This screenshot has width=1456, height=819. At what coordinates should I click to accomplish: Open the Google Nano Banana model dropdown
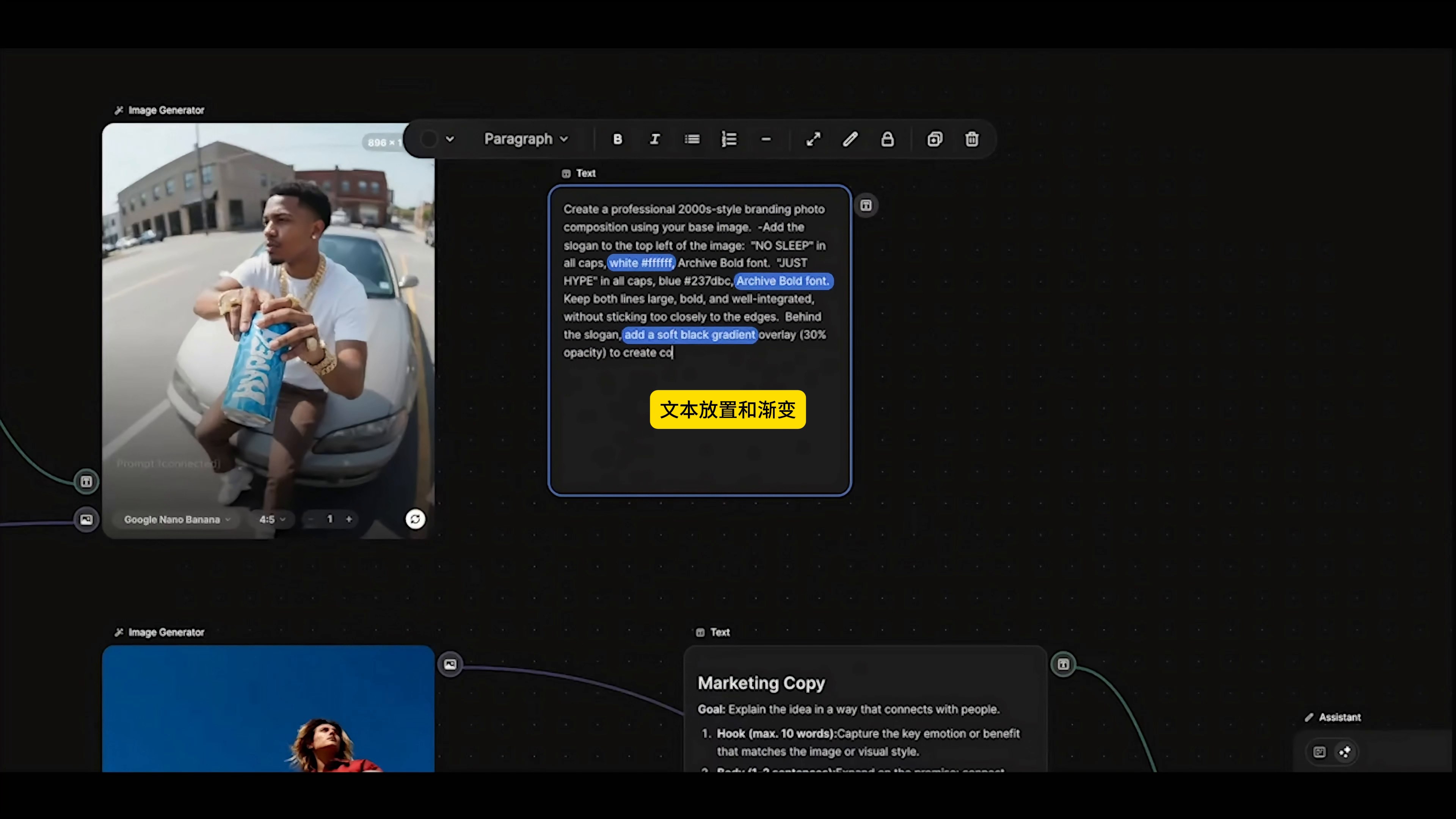[177, 519]
